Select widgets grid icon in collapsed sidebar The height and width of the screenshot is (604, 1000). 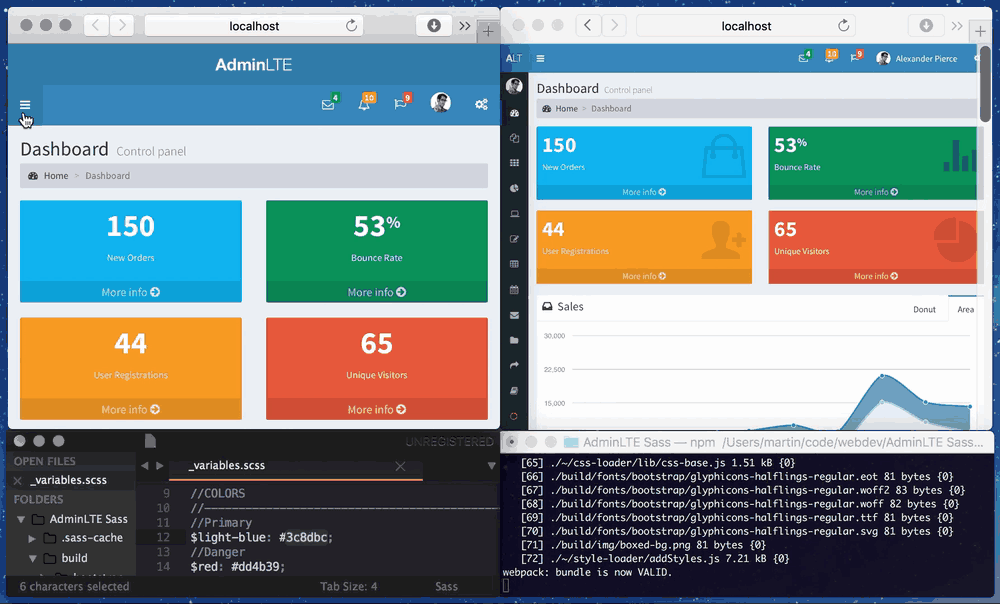pos(514,163)
